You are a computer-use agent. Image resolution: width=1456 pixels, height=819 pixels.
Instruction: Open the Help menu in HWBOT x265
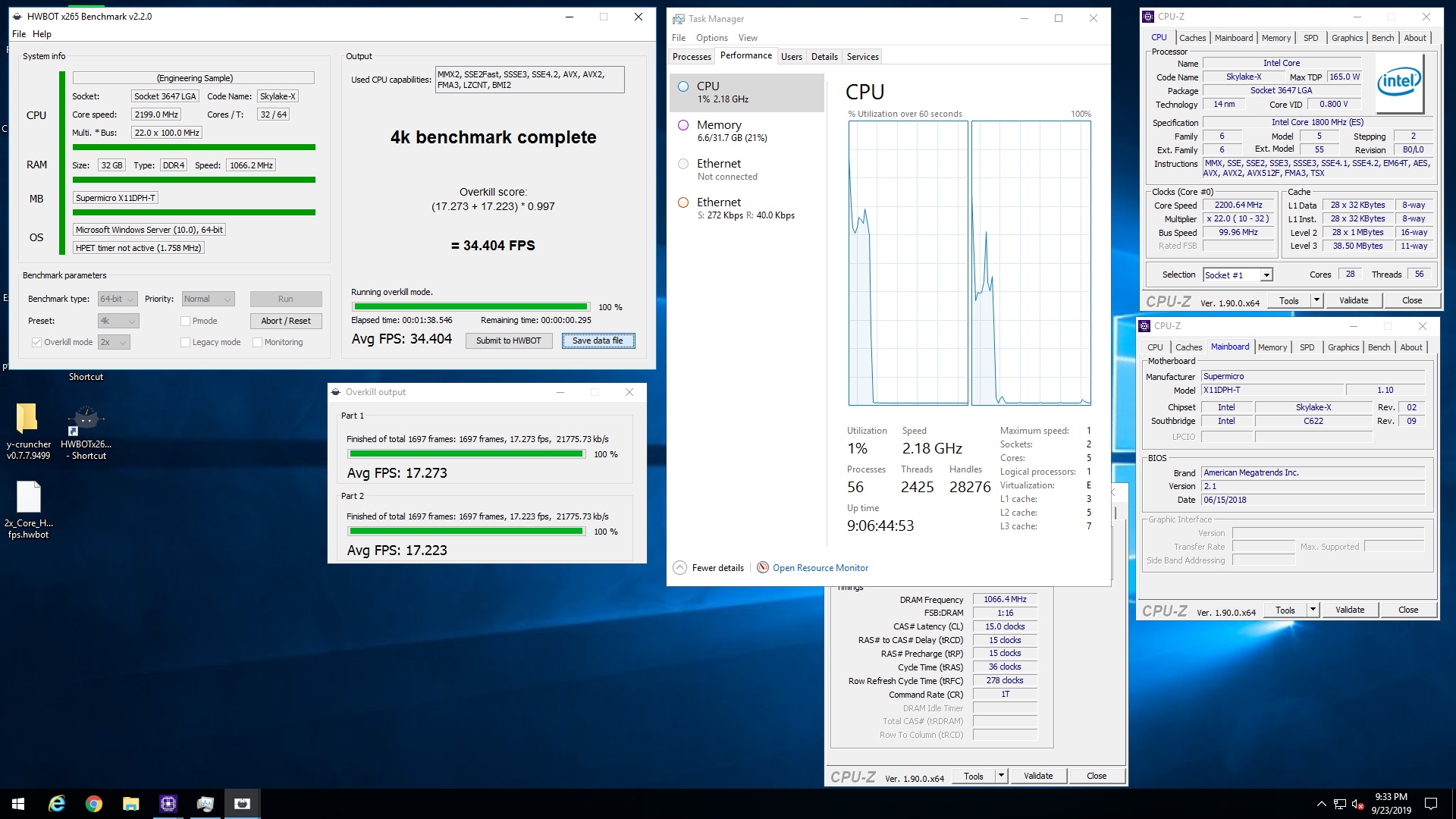42,34
